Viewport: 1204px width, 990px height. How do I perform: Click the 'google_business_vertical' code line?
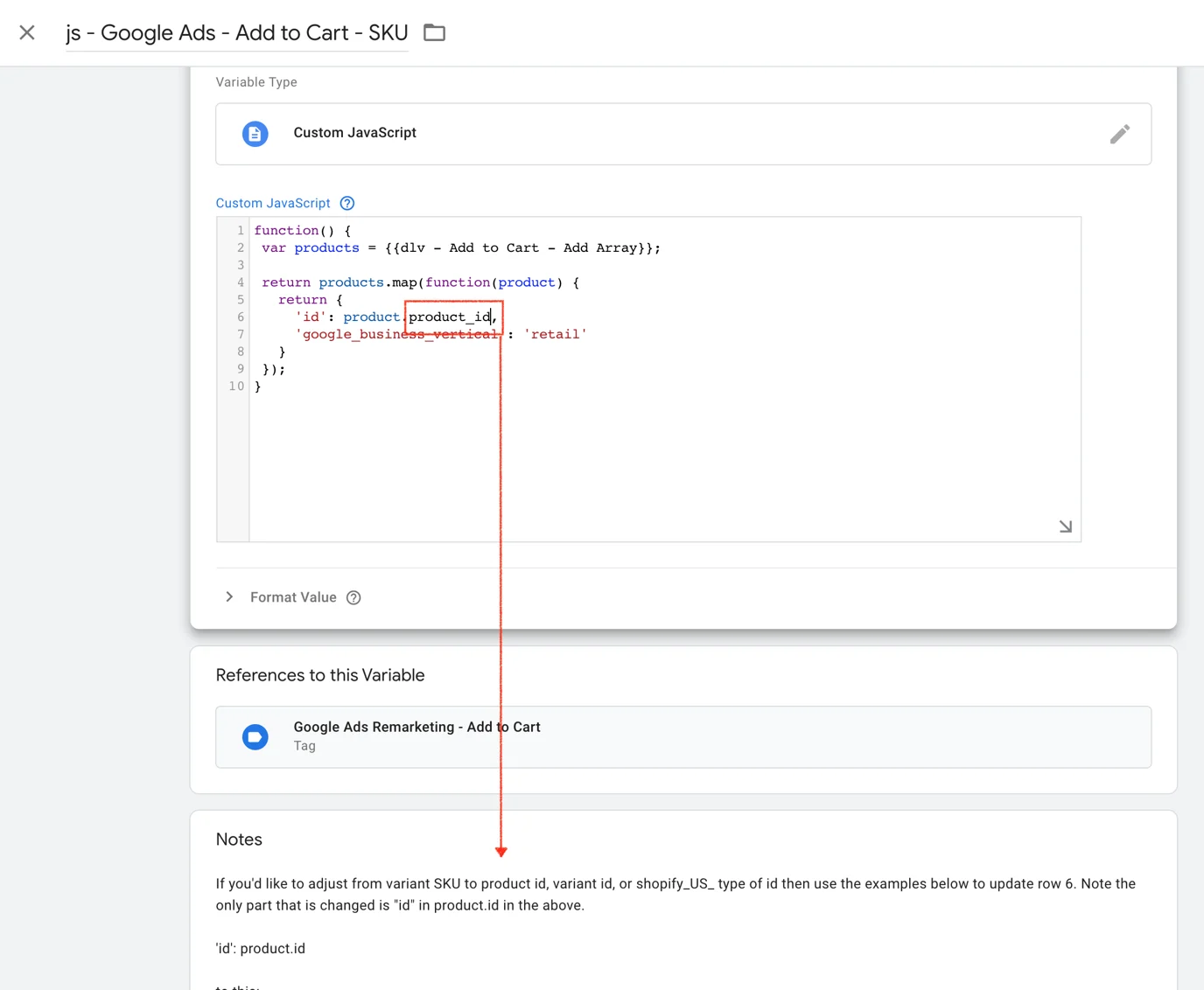[441, 334]
